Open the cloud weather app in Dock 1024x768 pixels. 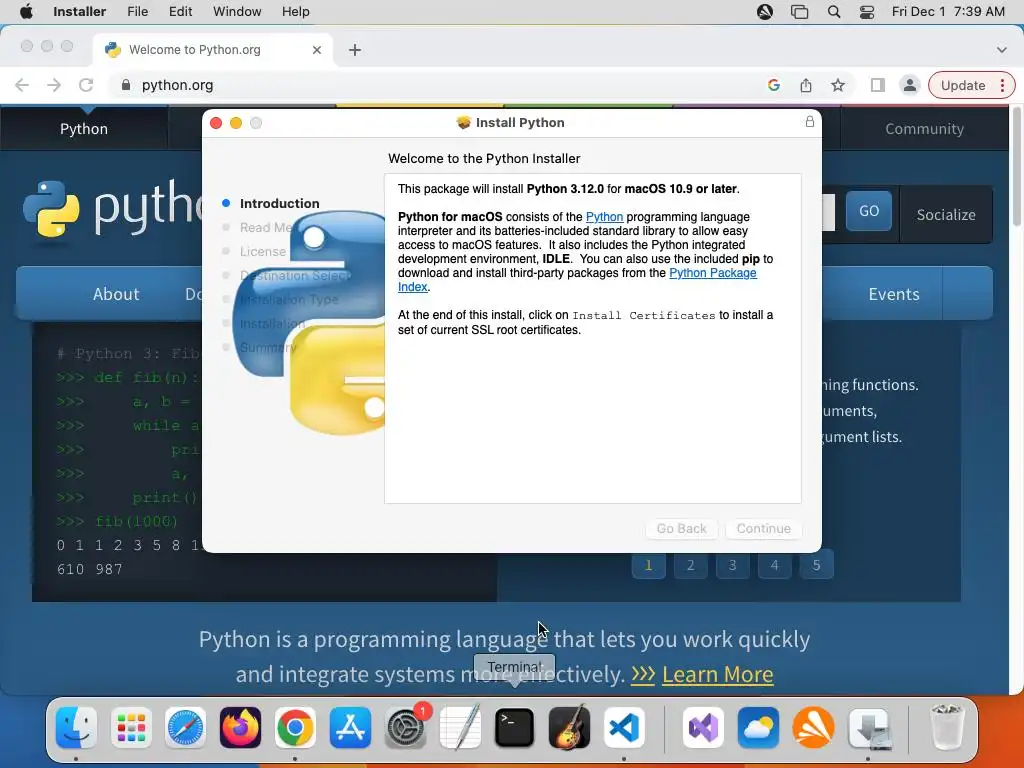(758, 727)
